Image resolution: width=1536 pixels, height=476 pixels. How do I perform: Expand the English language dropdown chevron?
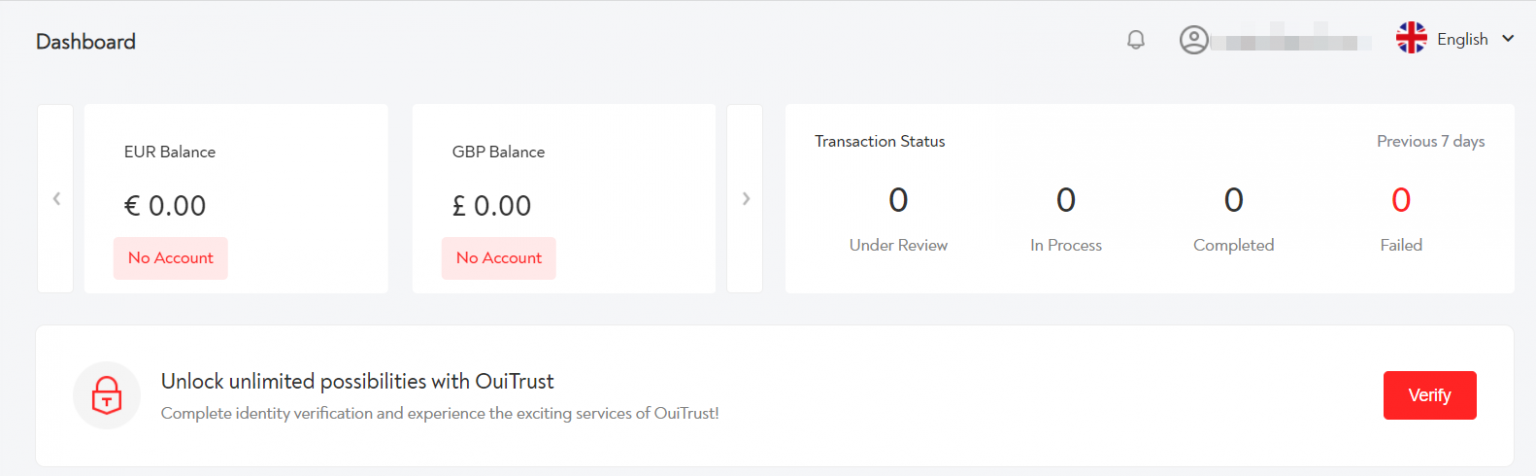click(1508, 40)
